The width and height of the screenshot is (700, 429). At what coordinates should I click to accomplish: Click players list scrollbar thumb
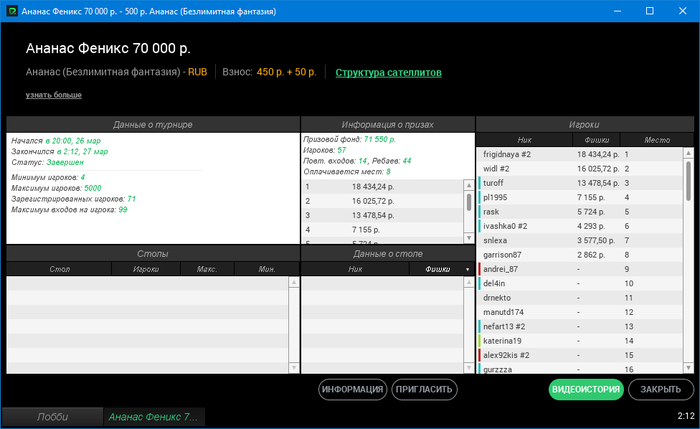click(688, 181)
